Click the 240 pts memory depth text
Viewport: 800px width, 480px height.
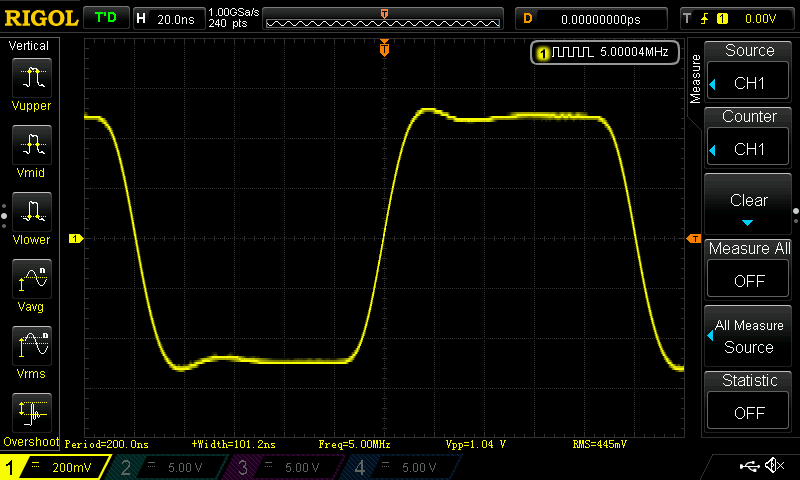pos(228,23)
